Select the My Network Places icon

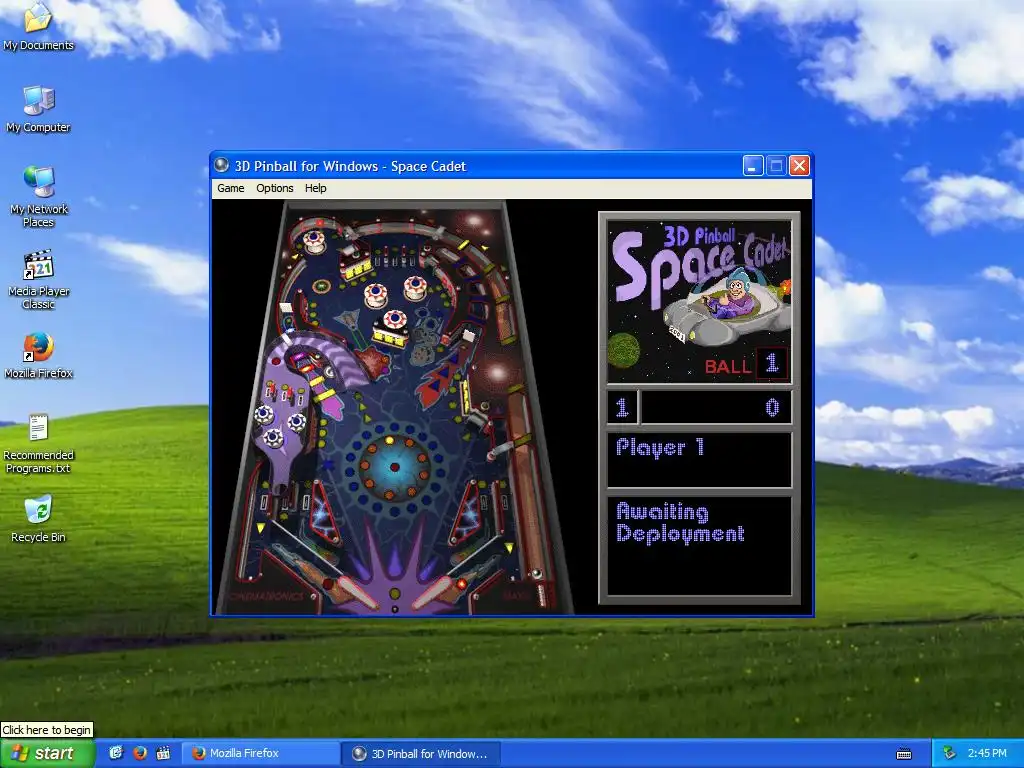[x=39, y=197]
